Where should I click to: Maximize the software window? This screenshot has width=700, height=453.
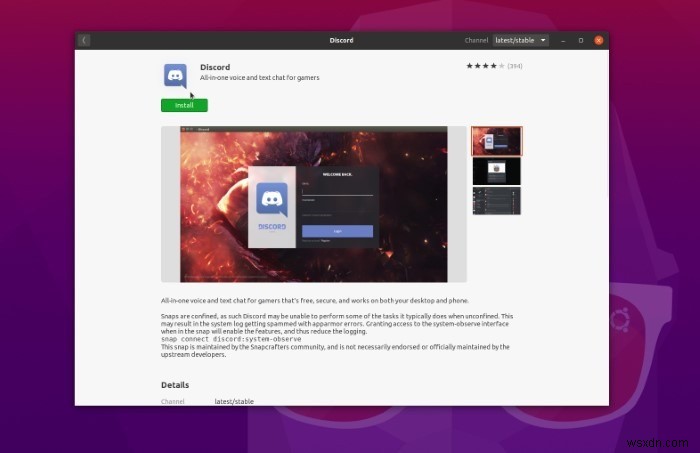(x=581, y=40)
